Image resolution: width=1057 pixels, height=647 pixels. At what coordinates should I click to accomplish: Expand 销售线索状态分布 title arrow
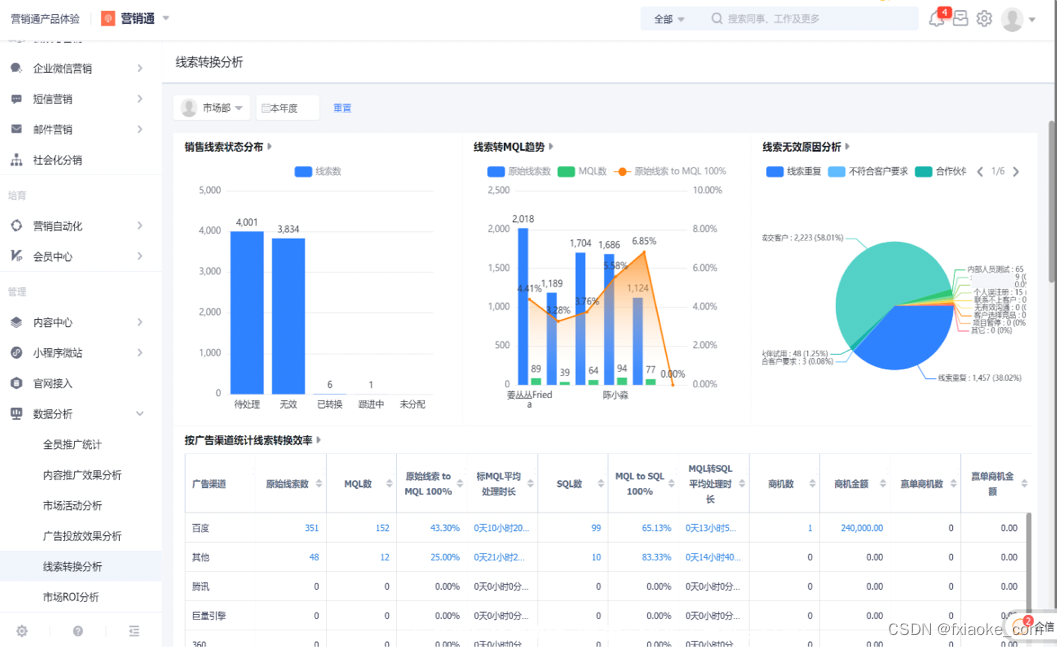tap(270, 146)
